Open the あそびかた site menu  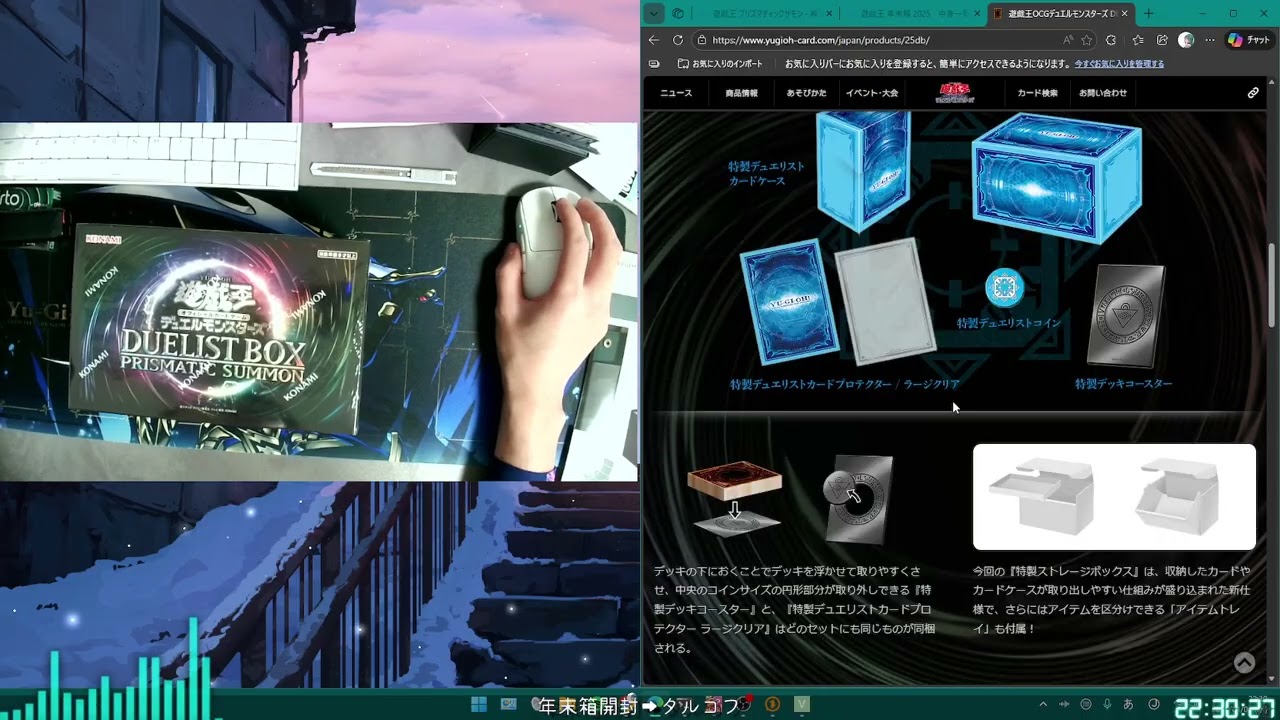tap(806, 93)
